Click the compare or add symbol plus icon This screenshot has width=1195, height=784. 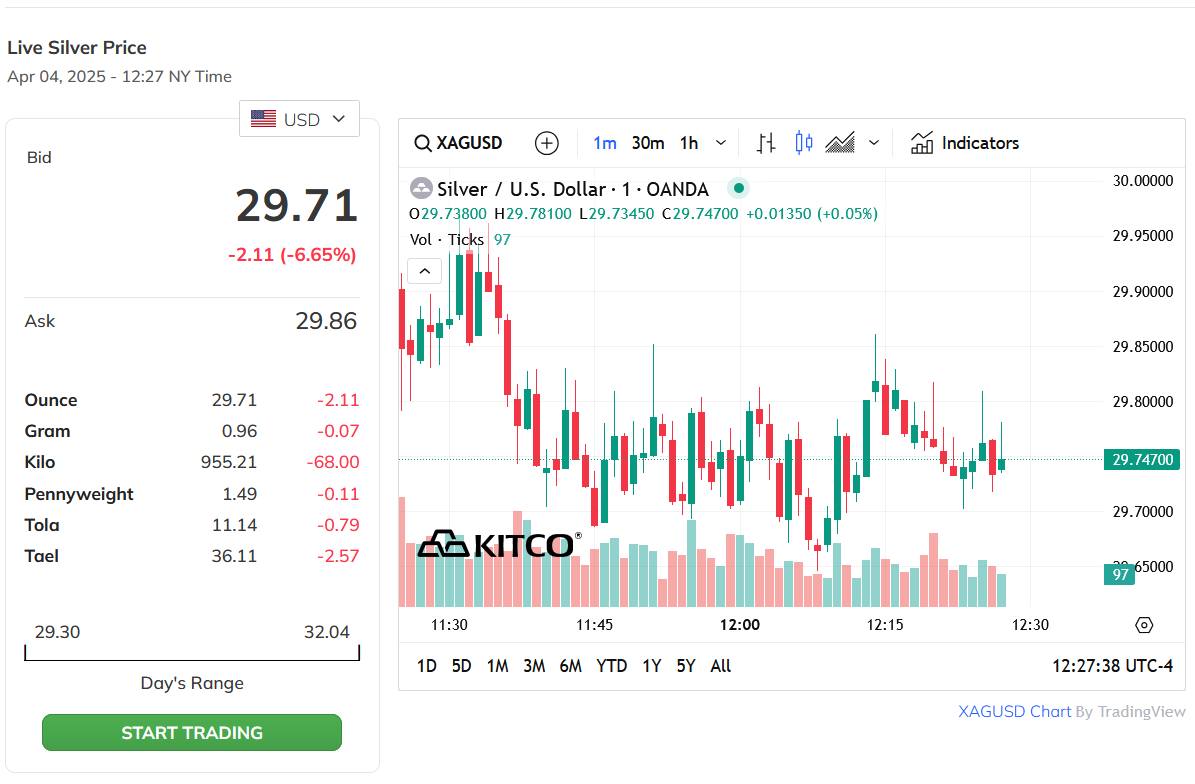546,143
